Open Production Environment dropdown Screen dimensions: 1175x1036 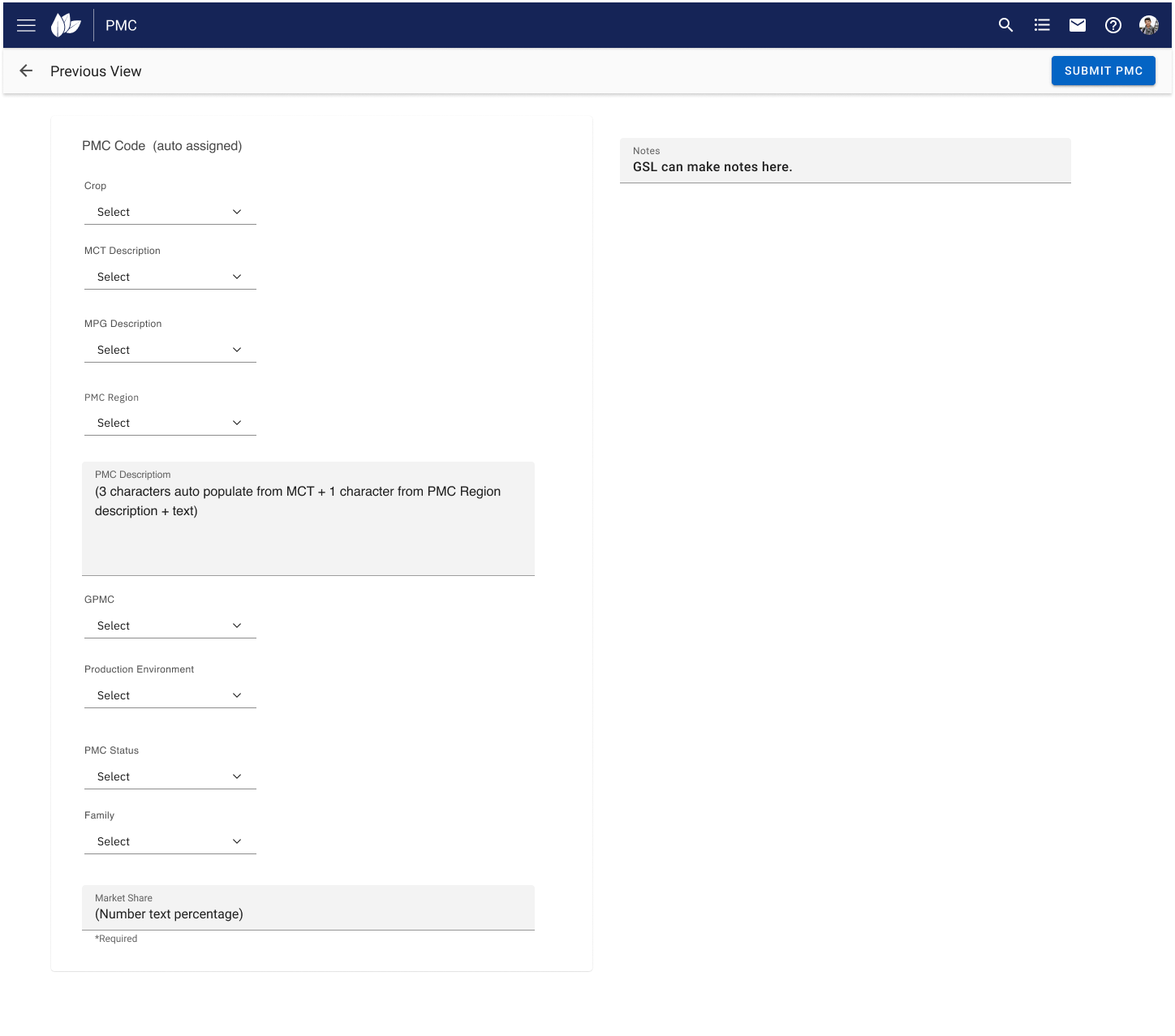tap(170, 695)
